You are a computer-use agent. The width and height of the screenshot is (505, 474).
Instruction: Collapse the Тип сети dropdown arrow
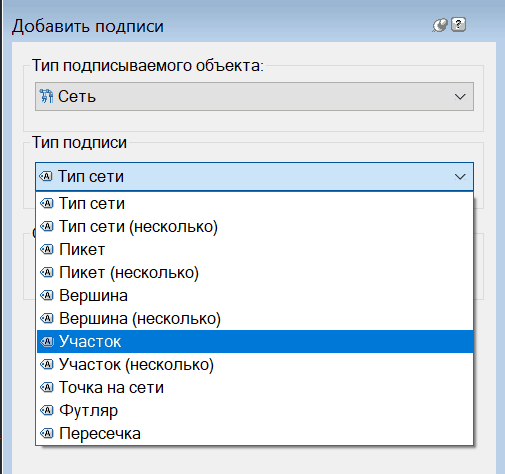pyautogui.click(x=460, y=177)
